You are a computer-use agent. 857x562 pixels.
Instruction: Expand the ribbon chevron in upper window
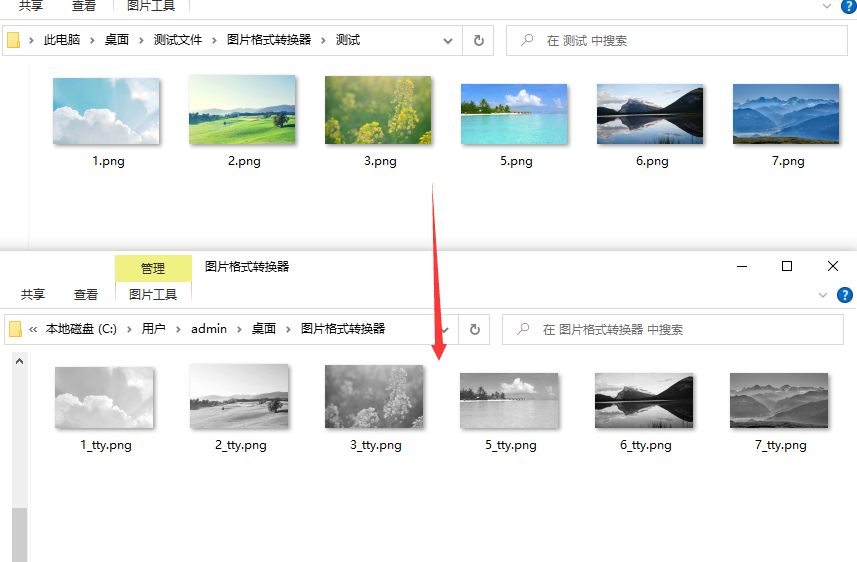(827, 7)
